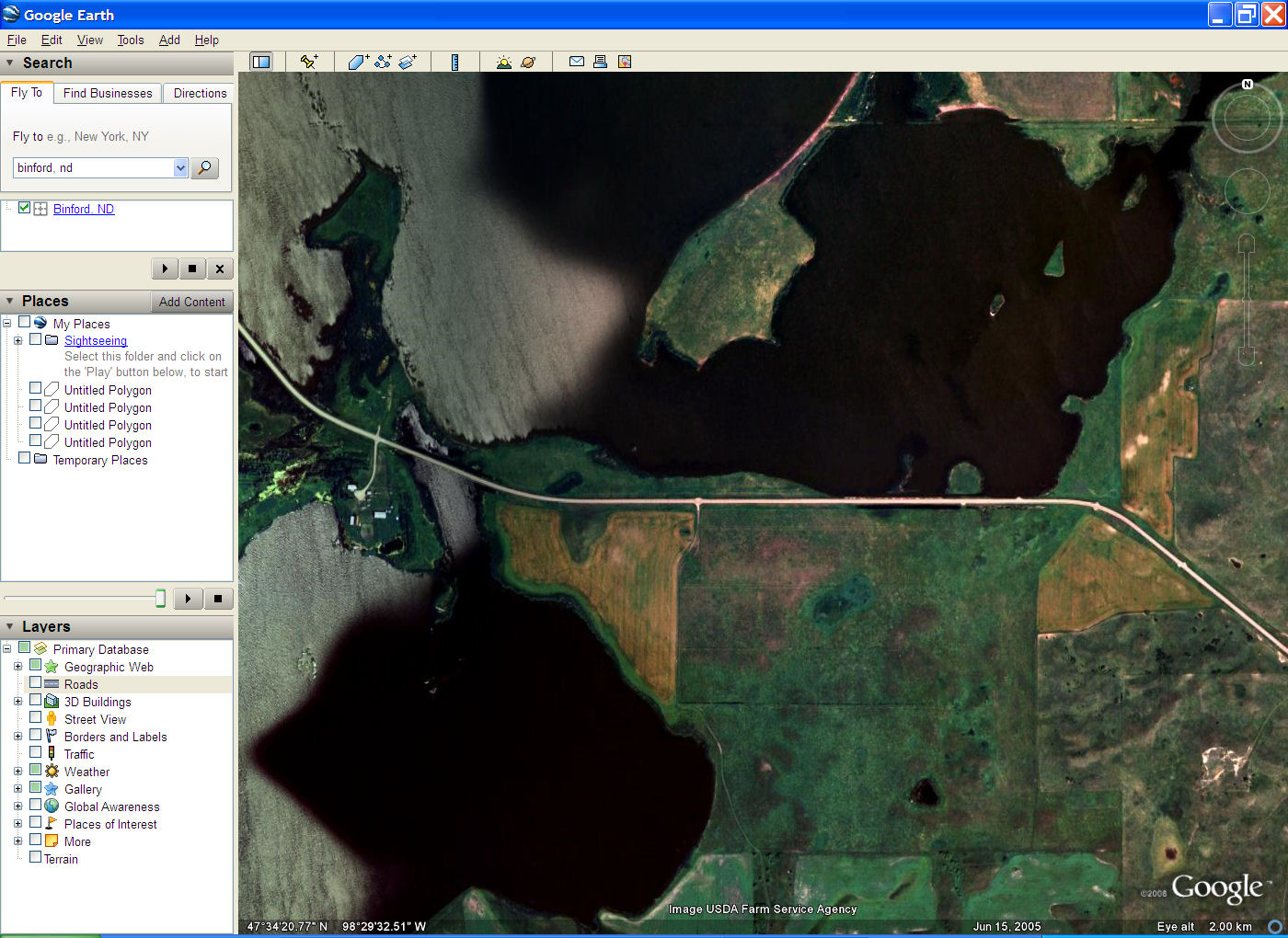The height and width of the screenshot is (938, 1288).
Task: Clear search results with X button
Action: point(219,269)
